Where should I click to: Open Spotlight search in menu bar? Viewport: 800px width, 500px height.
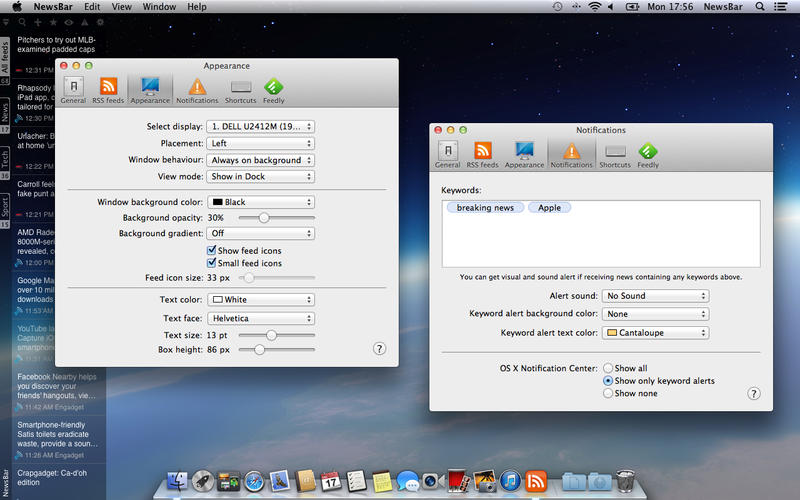tap(760, 7)
